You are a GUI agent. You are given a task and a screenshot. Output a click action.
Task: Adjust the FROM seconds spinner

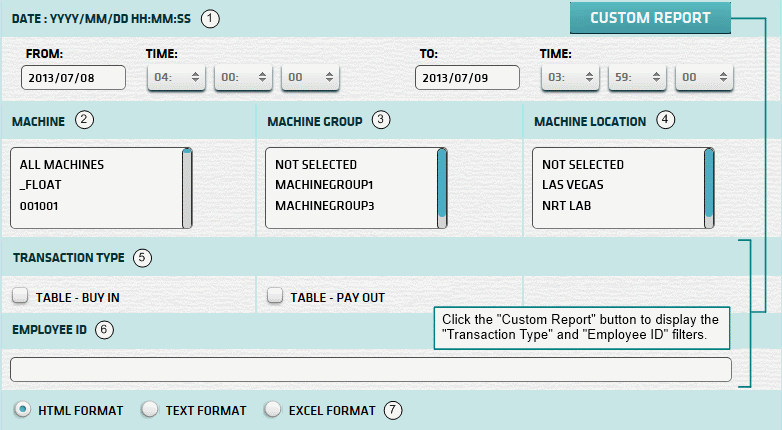click(x=310, y=77)
